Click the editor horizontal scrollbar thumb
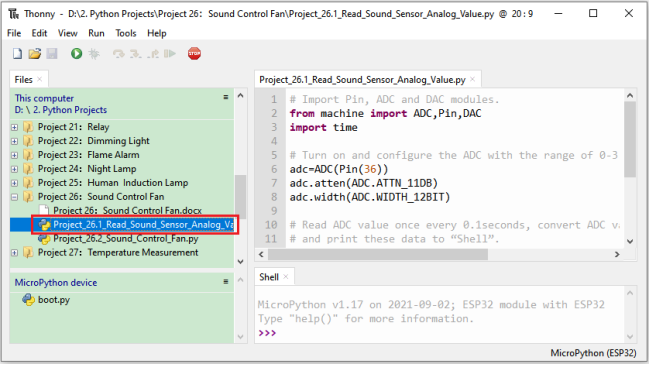Viewport: 650px width, 365px height. pos(378,254)
